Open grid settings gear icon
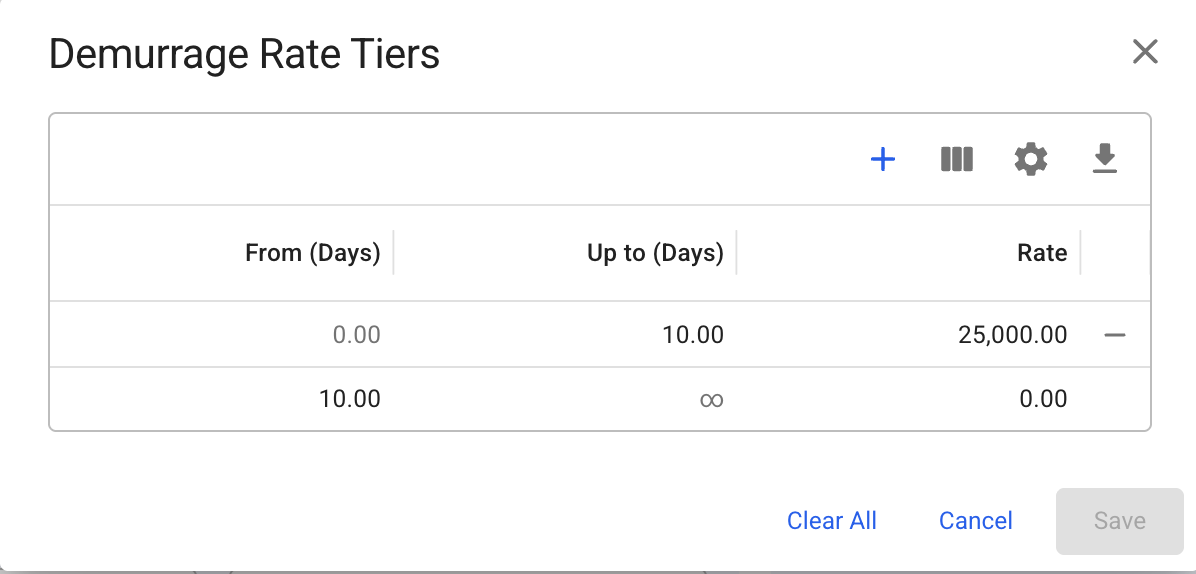The width and height of the screenshot is (1196, 574). tap(1031, 159)
